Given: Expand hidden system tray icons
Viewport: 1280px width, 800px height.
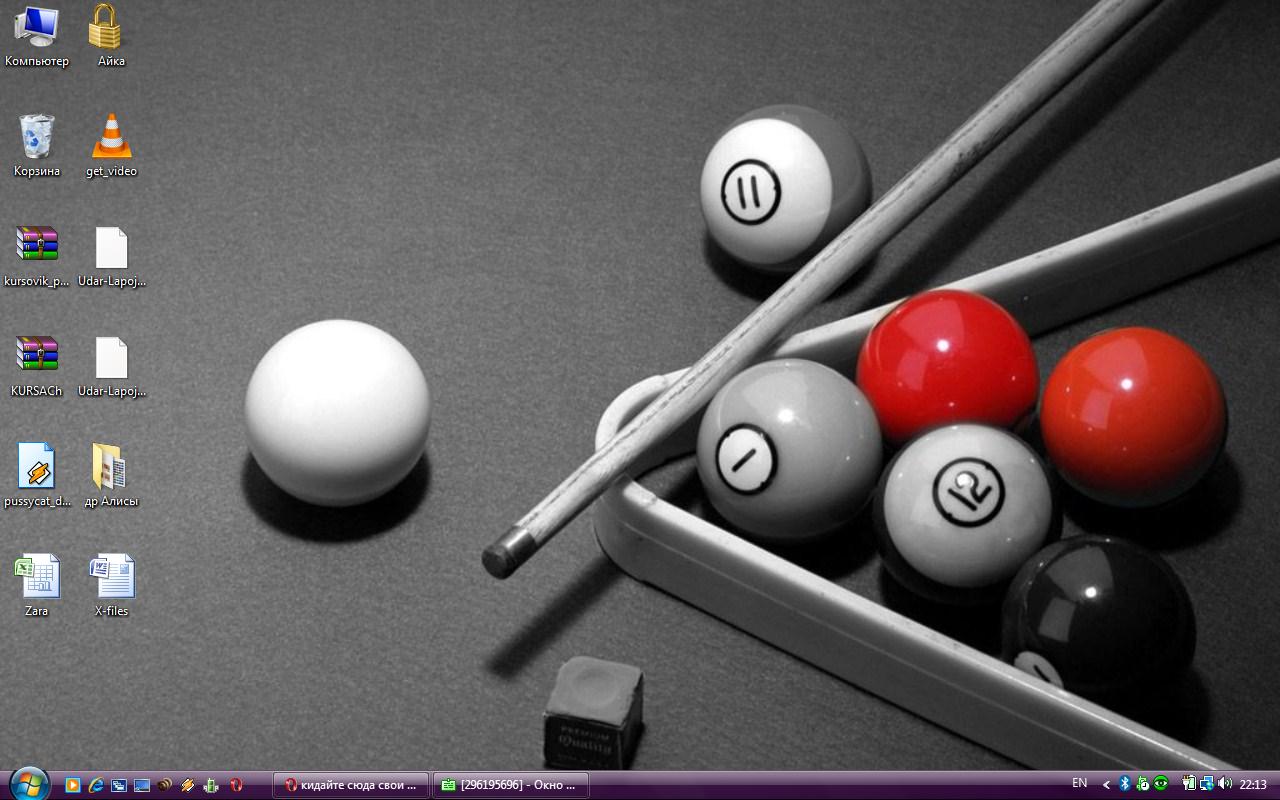Looking at the screenshot, I should (1106, 785).
